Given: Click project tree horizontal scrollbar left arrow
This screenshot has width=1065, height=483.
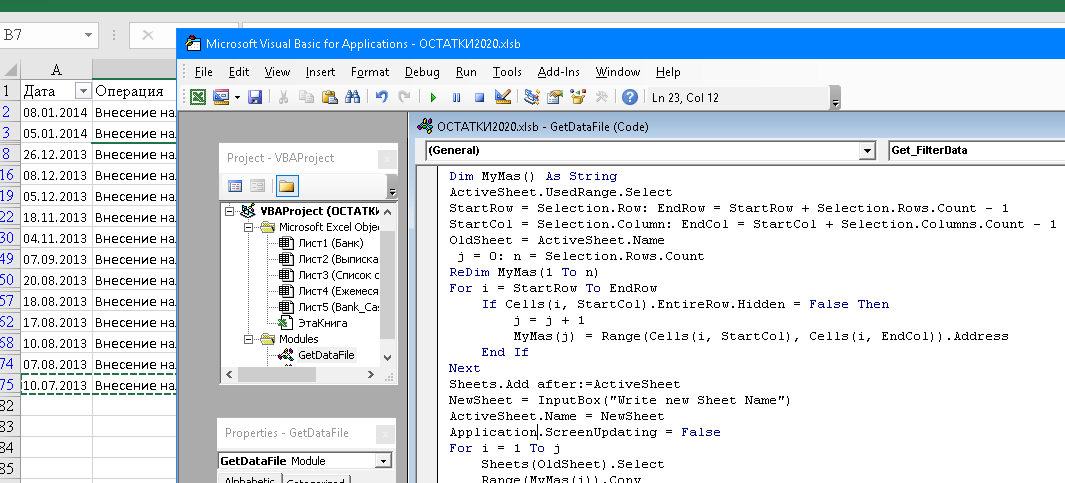Looking at the screenshot, I should [x=229, y=374].
